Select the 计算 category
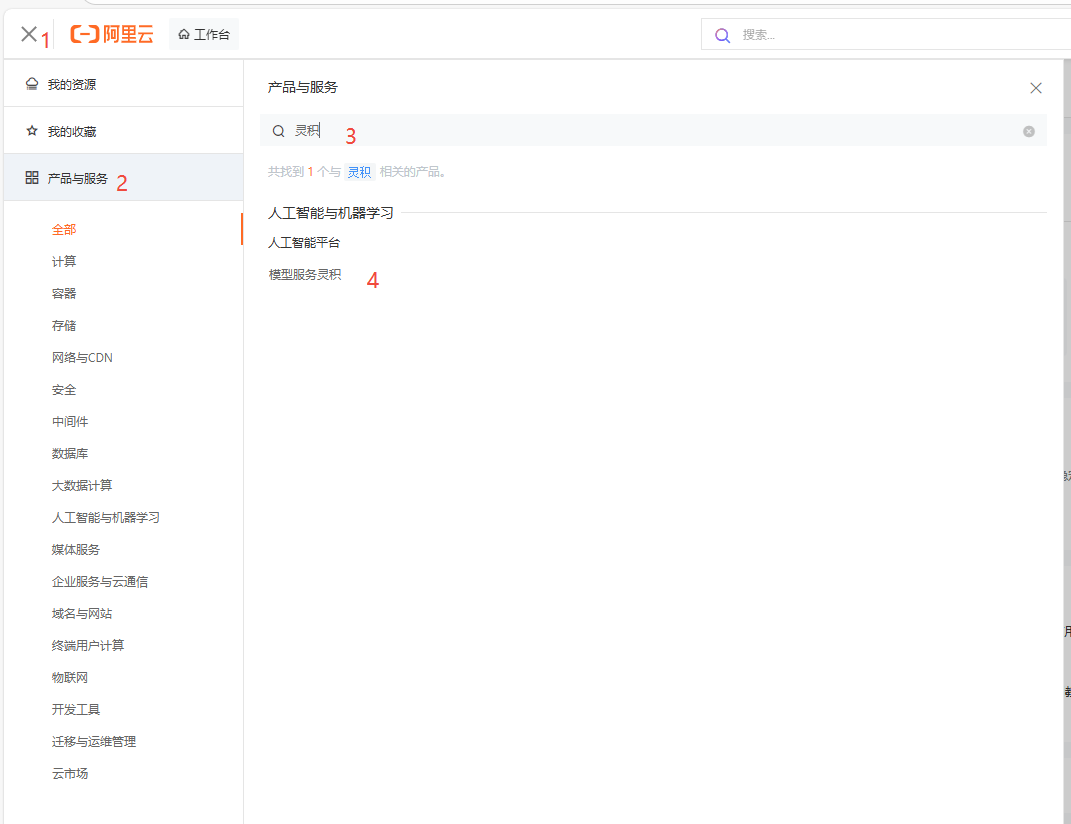The height and width of the screenshot is (824, 1071). [x=64, y=262]
